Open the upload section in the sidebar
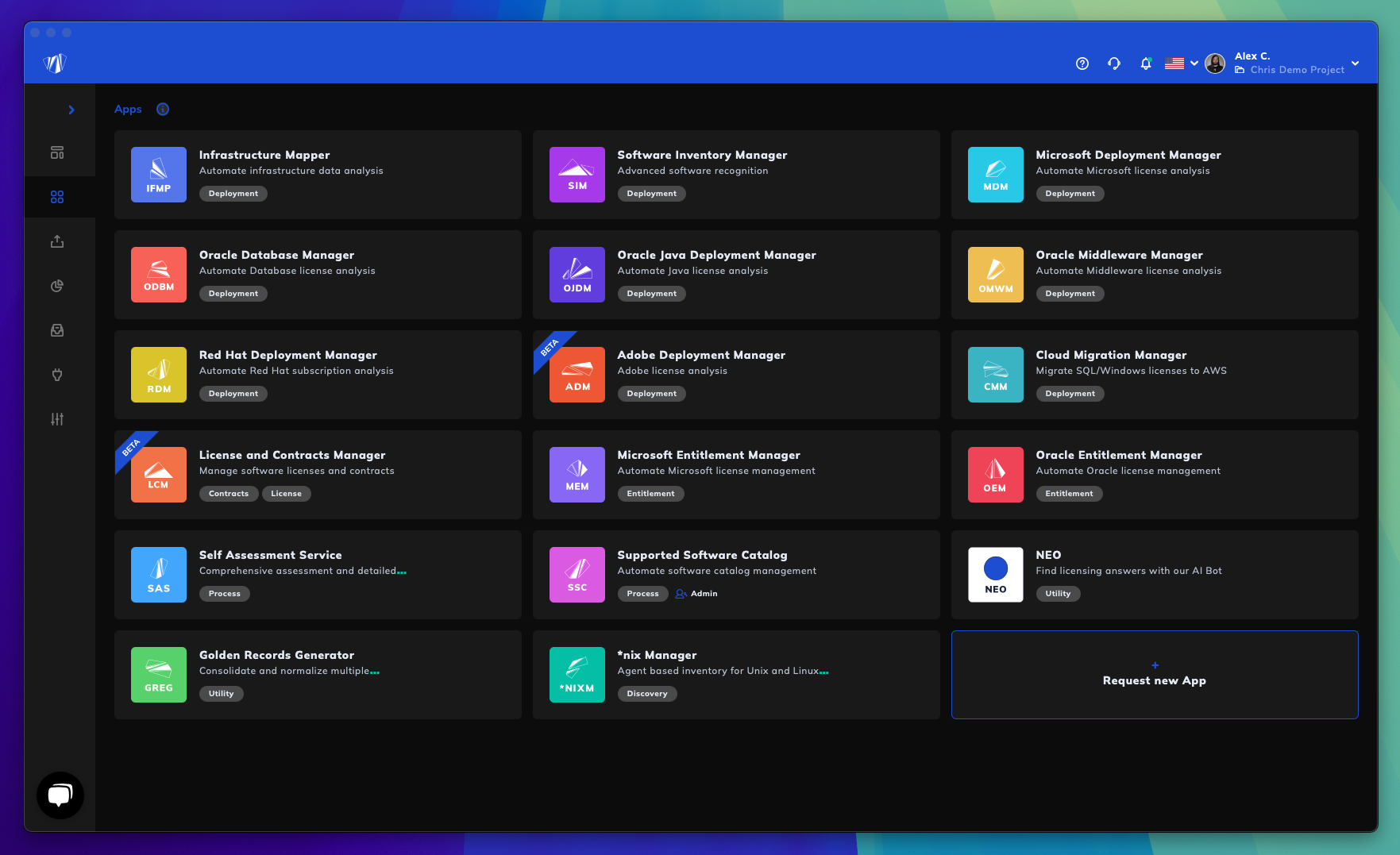The image size is (1400, 855). coord(57,241)
